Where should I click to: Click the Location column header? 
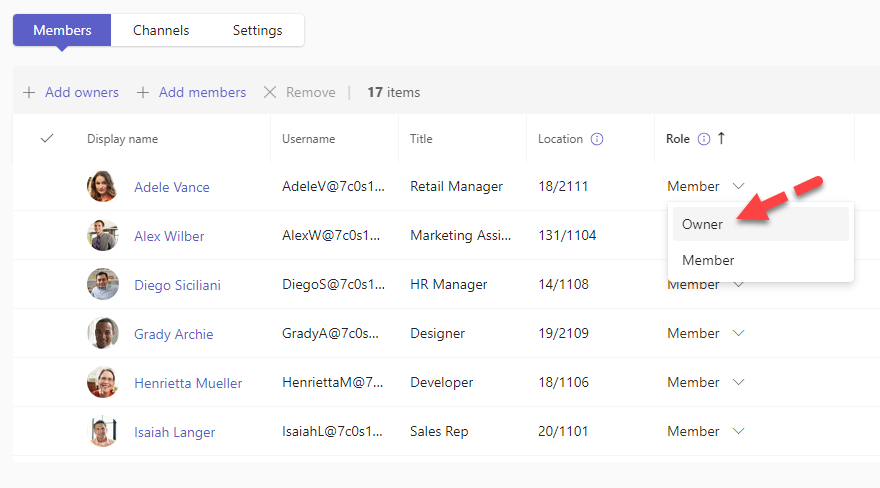[x=560, y=139]
